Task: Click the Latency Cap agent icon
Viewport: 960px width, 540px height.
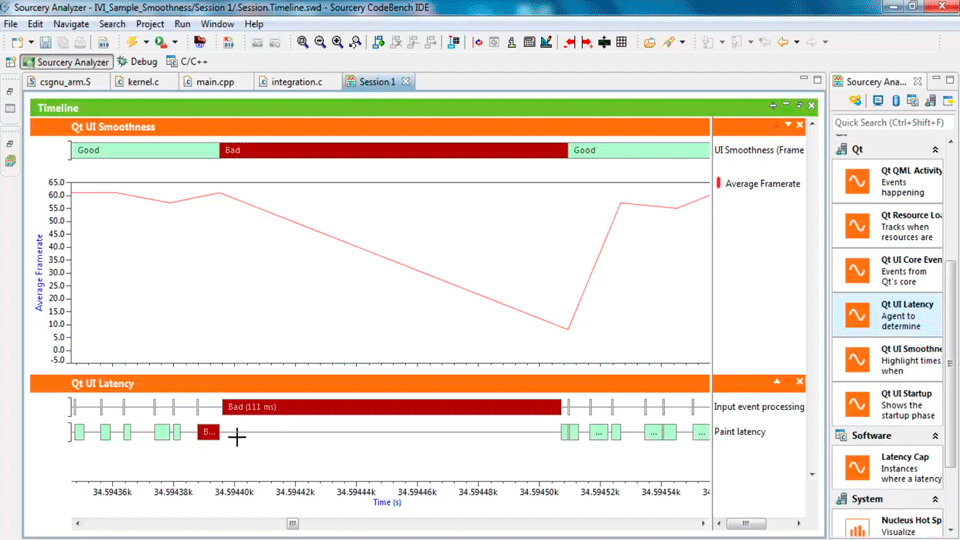Action: pyautogui.click(x=857, y=468)
